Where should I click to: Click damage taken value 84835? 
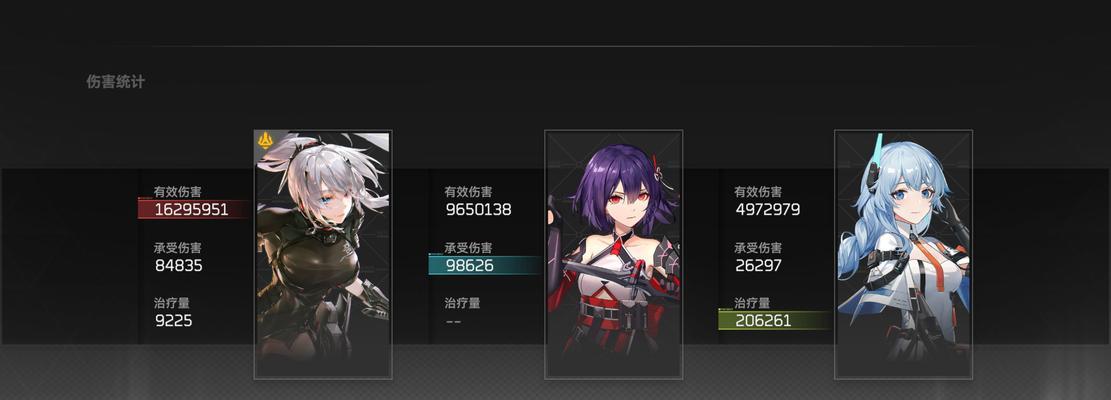(x=179, y=265)
